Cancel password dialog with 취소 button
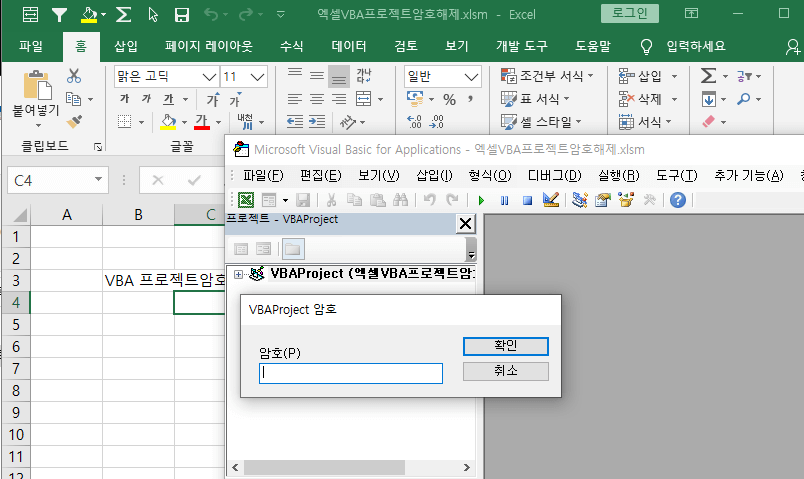The width and height of the screenshot is (804, 479). click(x=506, y=371)
